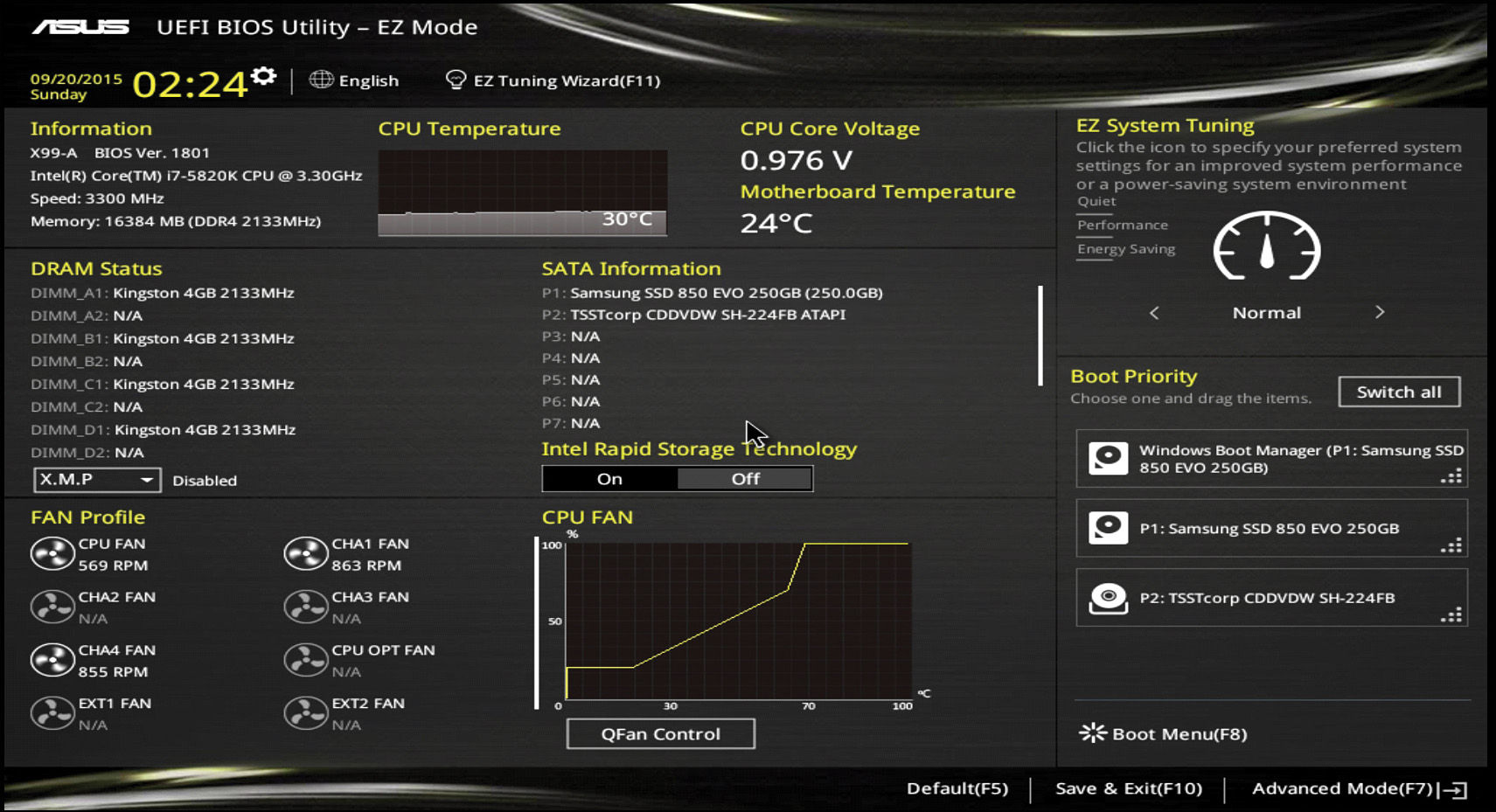This screenshot has width=1496, height=812.
Task: Click the Memory: 16384 MB info line
Action: coord(176,221)
